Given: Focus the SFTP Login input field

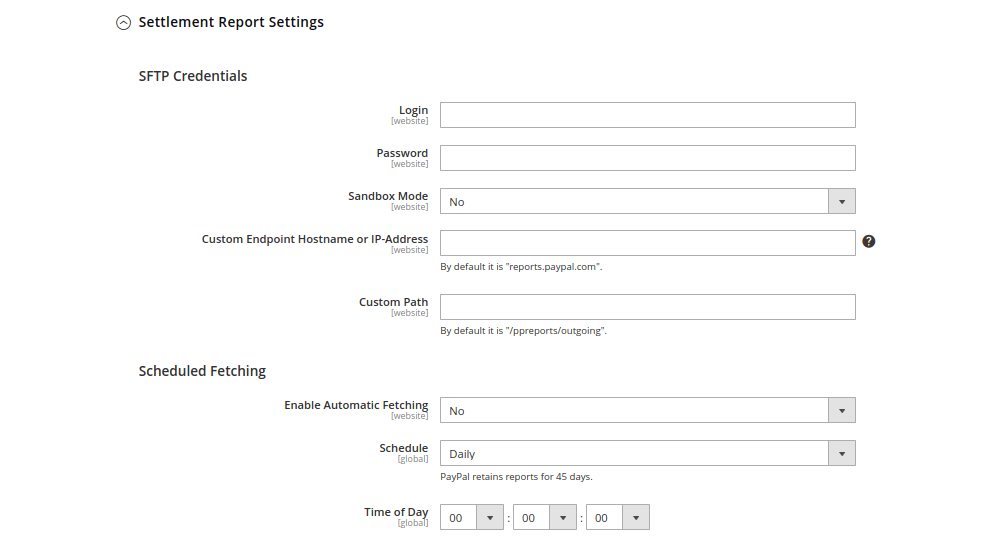Looking at the screenshot, I should point(647,115).
